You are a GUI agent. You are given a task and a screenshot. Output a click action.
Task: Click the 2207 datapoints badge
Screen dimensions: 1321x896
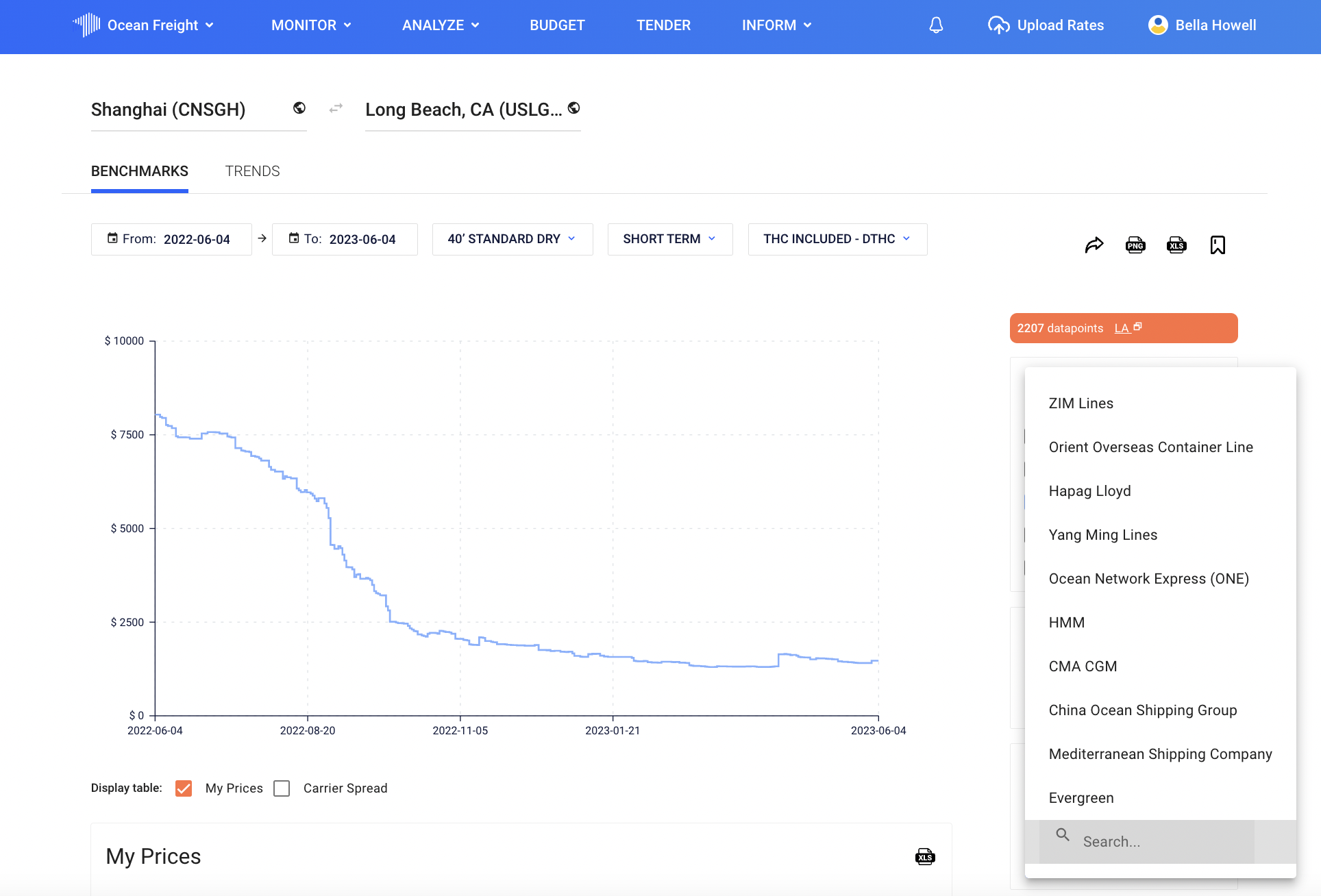coord(1124,328)
